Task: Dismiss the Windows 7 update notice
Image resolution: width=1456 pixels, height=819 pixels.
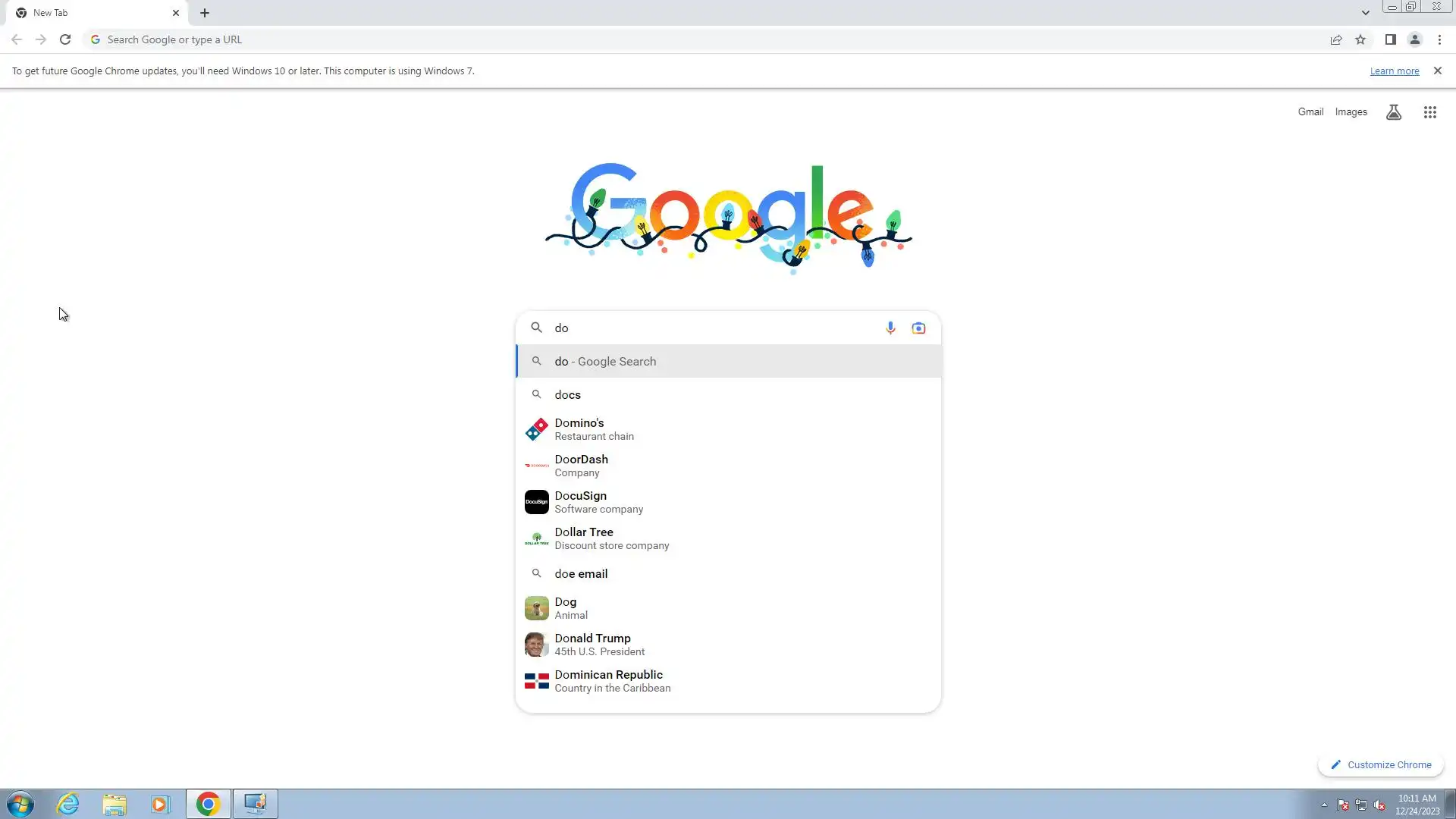Action: pos(1437,71)
